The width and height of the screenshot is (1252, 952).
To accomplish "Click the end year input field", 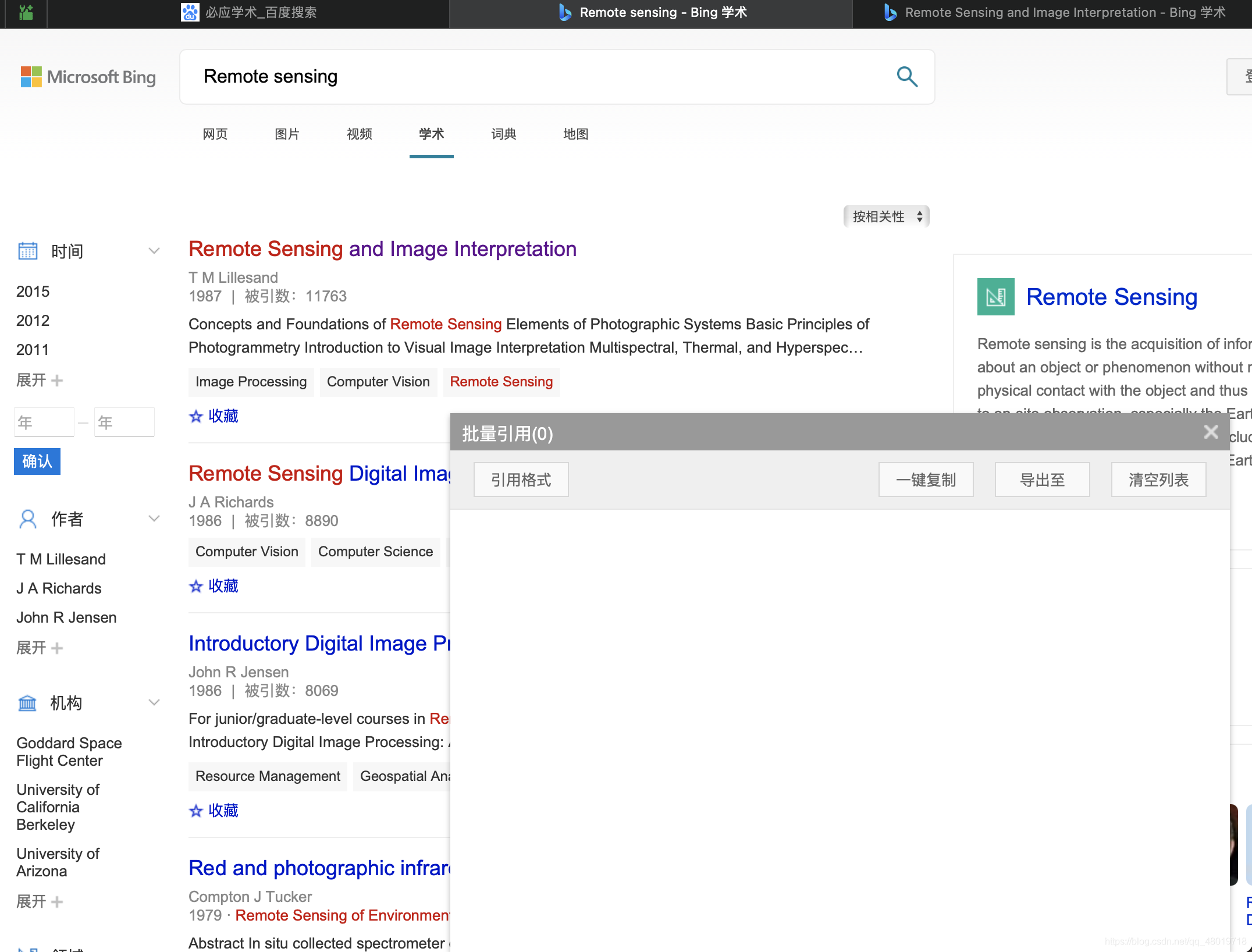I will point(125,422).
